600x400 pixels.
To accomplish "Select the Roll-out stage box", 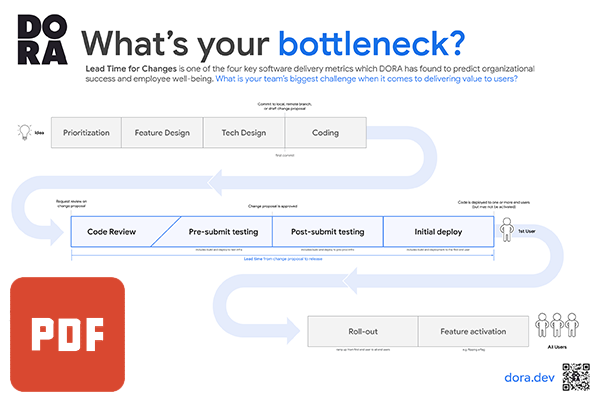I will pyautogui.click(x=361, y=331).
